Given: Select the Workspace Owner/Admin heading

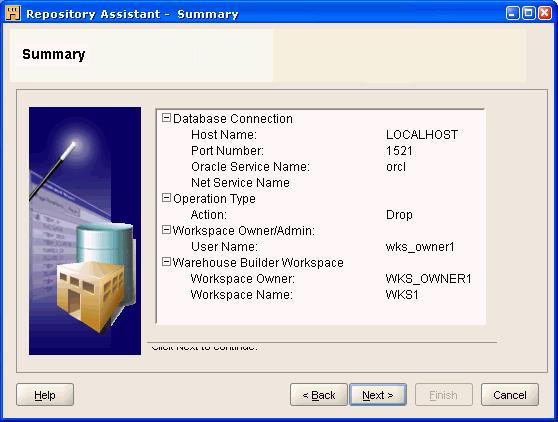Looking at the screenshot, I should click(244, 231).
